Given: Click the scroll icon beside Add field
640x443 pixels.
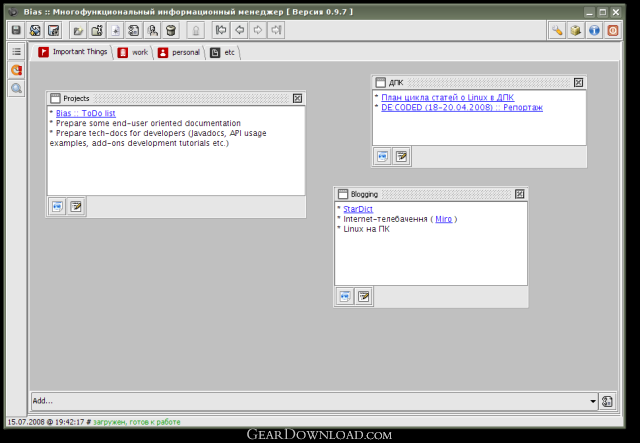Looking at the screenshot, I should click(607, 401).
